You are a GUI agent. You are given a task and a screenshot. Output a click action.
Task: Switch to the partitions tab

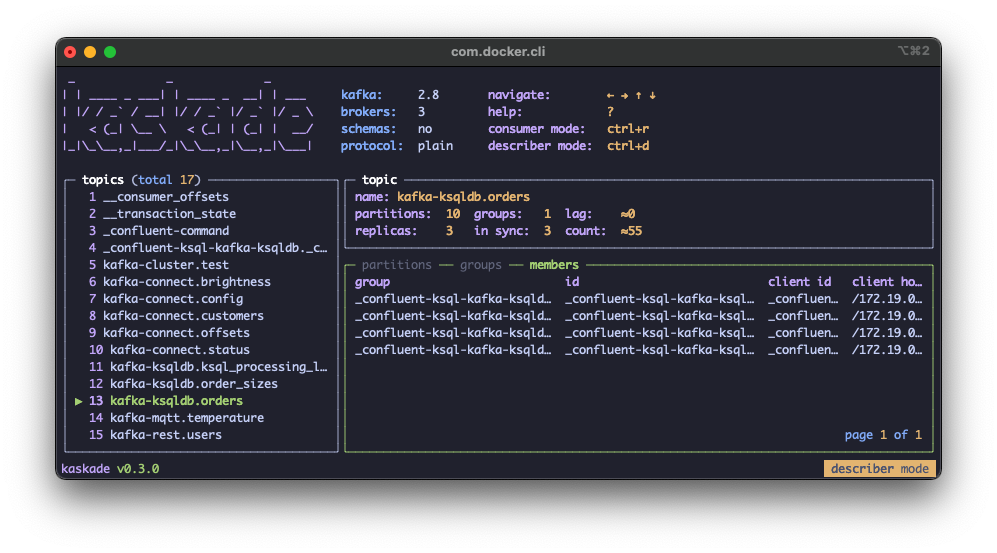[x=396, y=265]
